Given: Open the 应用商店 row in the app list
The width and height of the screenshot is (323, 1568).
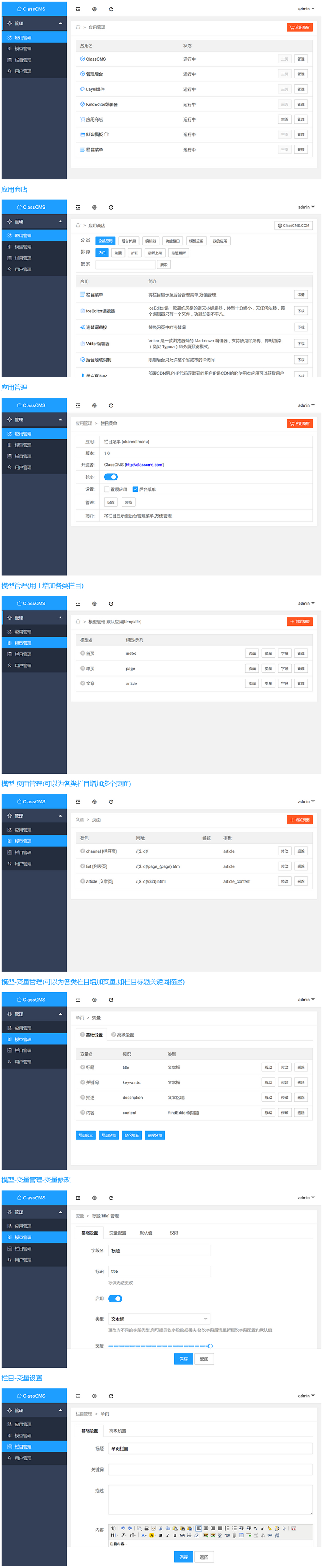Looking at the screenshot, I should click(94, 119).
